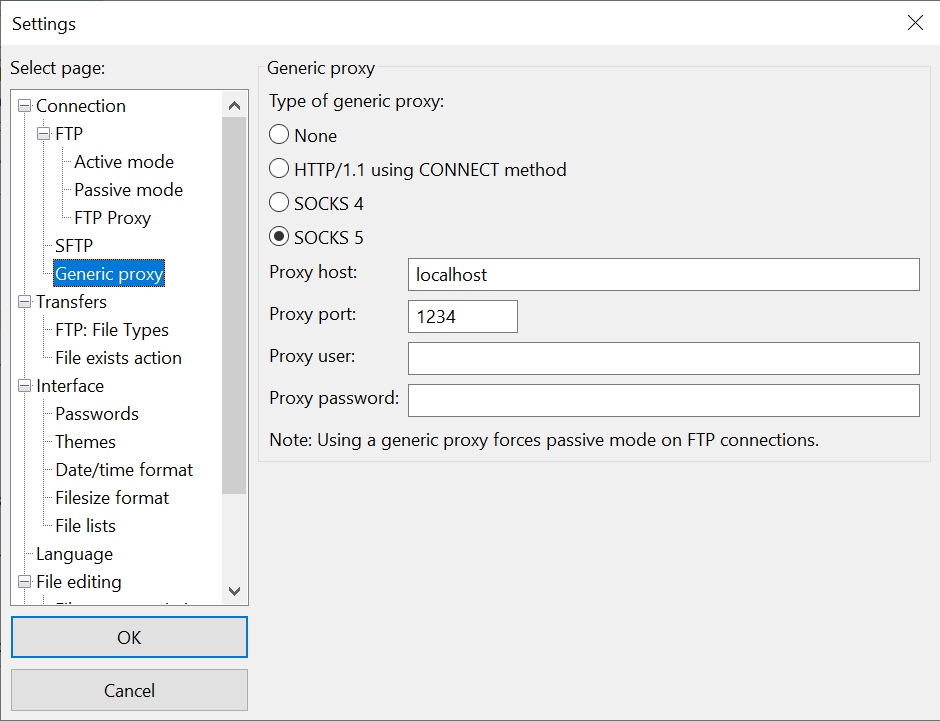Viewport: 940px width, 721px height.
Task: Dismiss the dialog with Cancel
Action: 129,690
